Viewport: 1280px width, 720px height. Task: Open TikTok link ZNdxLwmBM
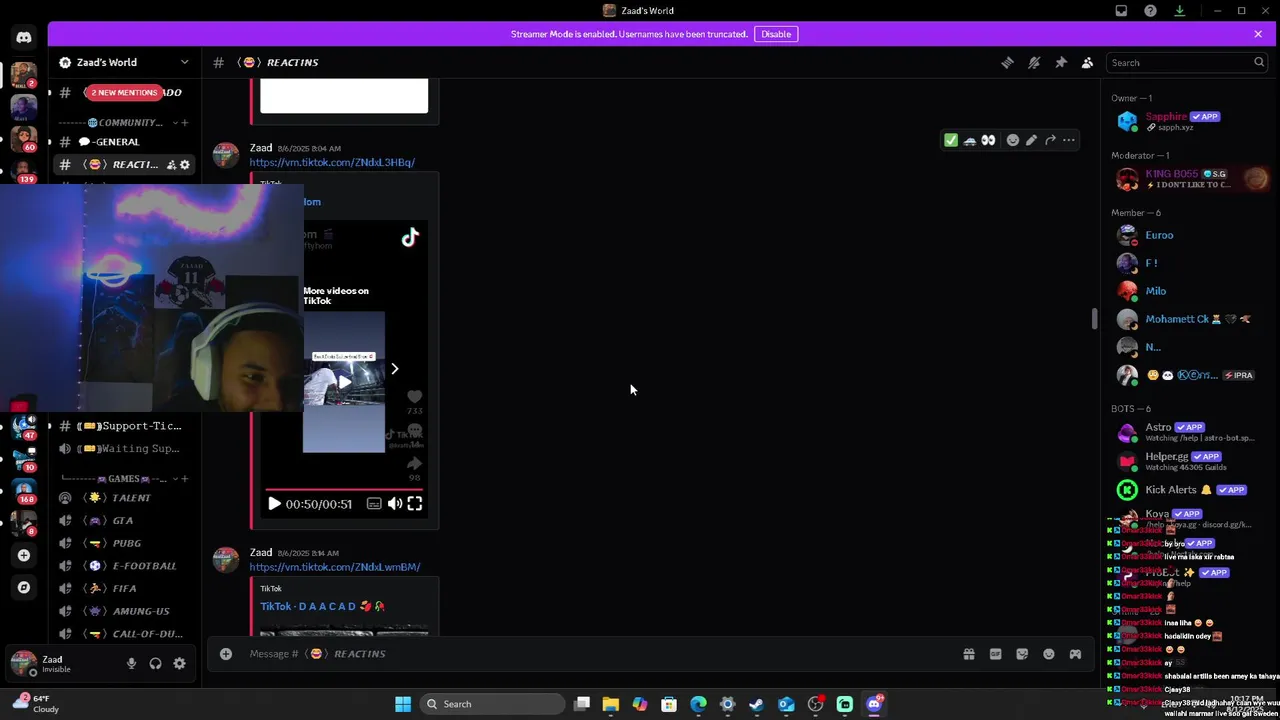tap(335, 567)
